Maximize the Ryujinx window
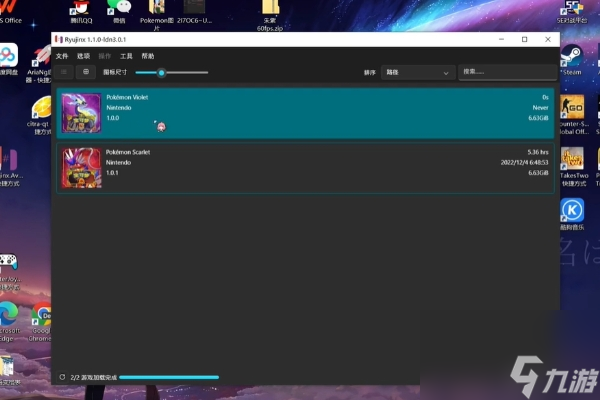Image resolution: width=600 pixels, height=400 pixels. 525,39
